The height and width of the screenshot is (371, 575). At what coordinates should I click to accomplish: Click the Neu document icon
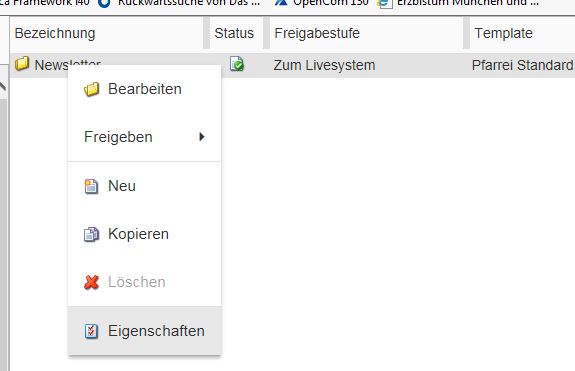point(91,186)
